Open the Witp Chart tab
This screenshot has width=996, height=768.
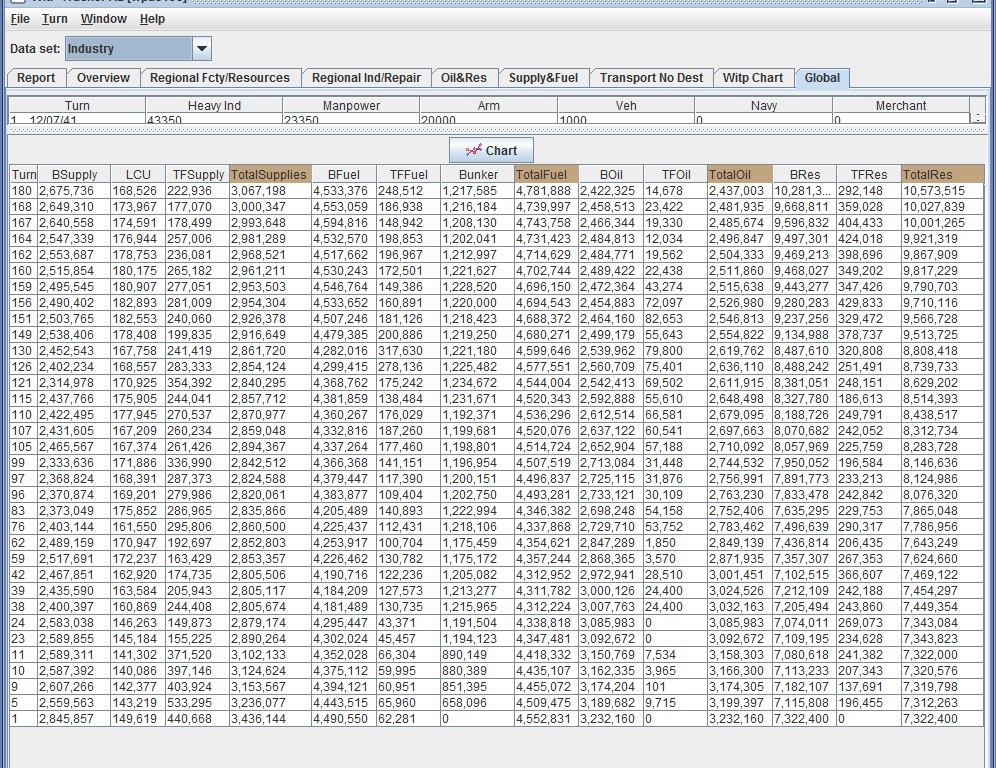click(x=753, y=77)
